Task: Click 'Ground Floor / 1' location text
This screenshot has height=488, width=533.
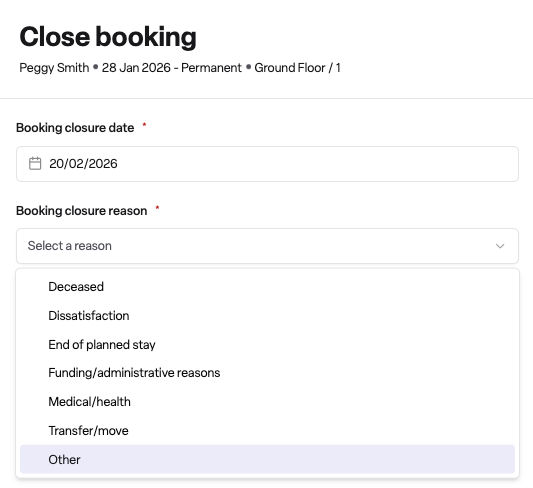Action: (297, 68)
